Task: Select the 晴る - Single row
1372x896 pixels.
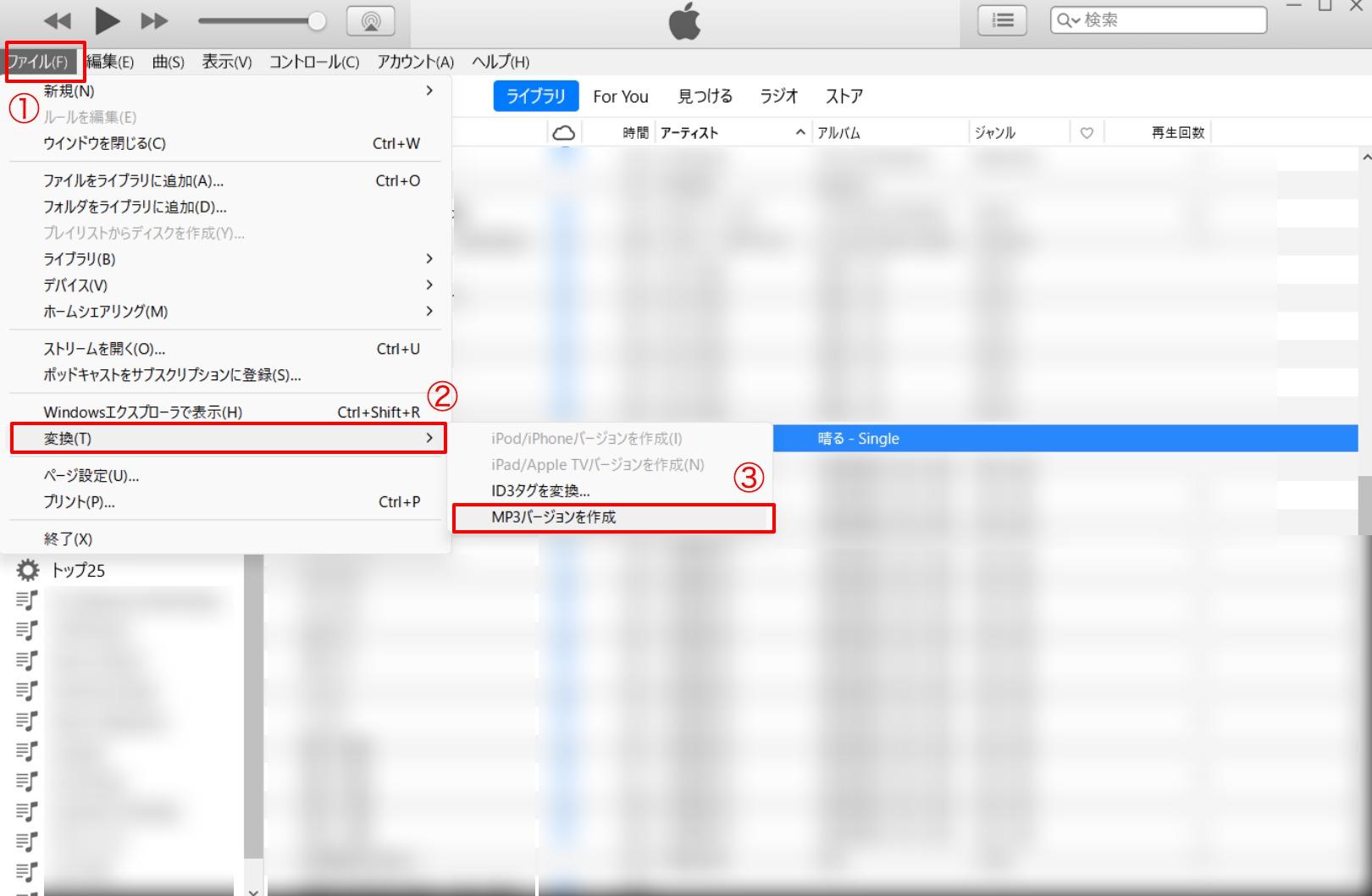Action: (x=1065, y=439)
